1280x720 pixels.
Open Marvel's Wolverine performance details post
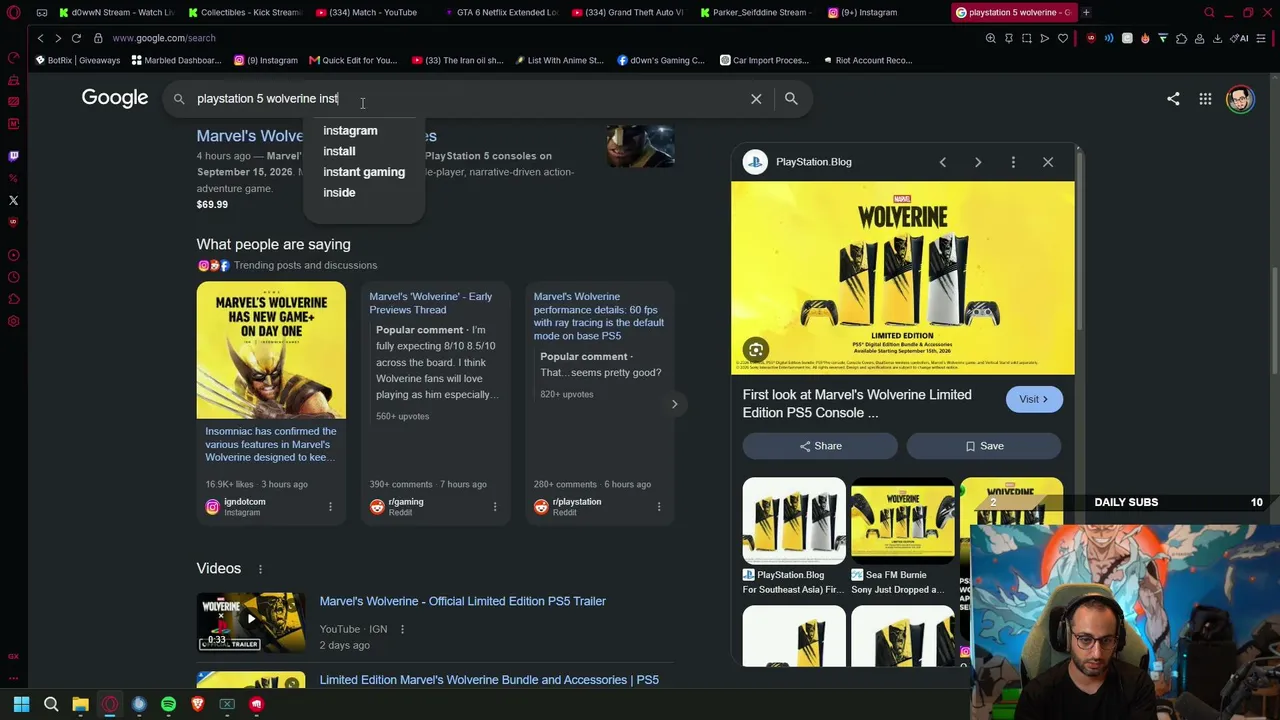point(598,316)
